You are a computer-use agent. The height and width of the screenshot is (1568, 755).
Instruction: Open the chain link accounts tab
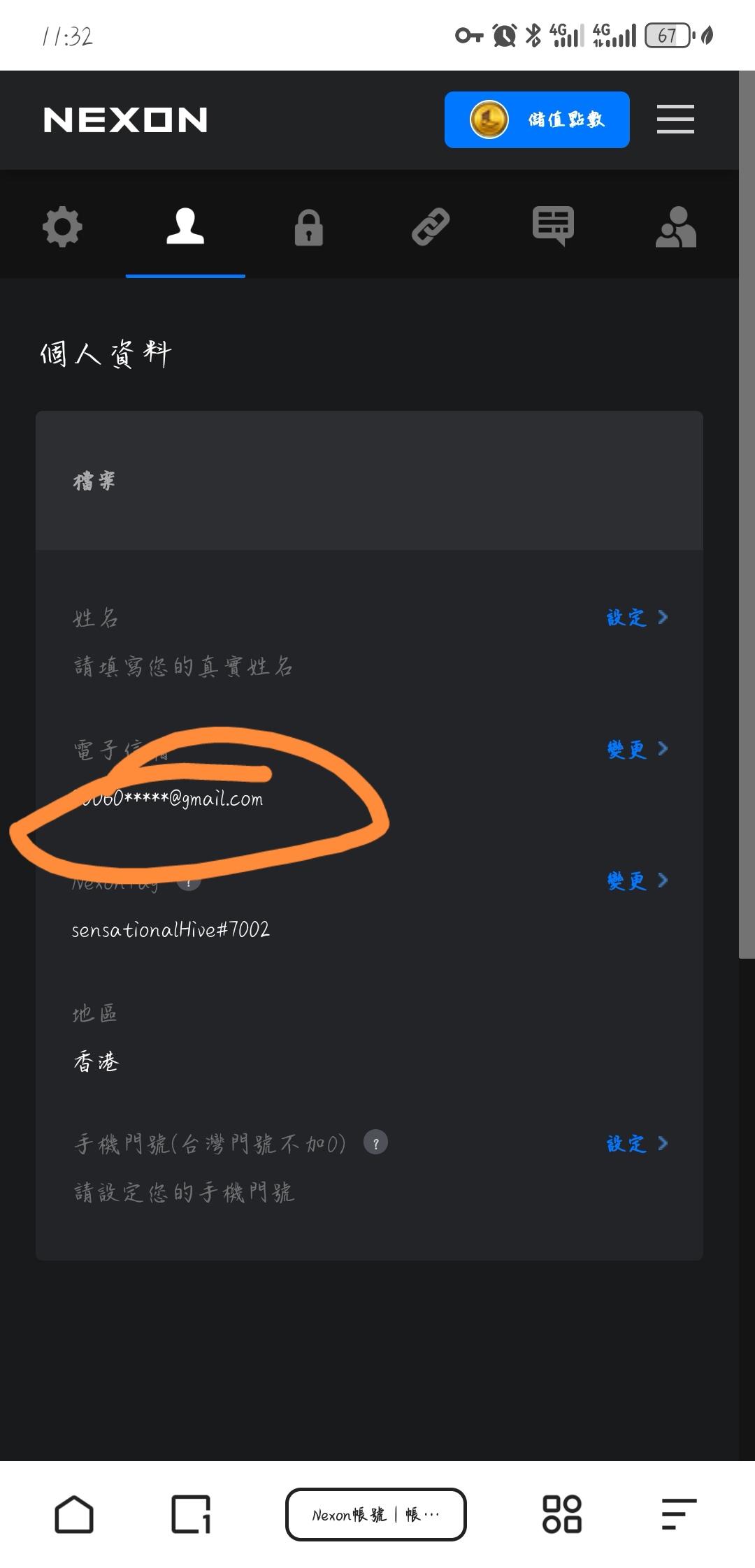pyautogui.click(x=431, y=226)
